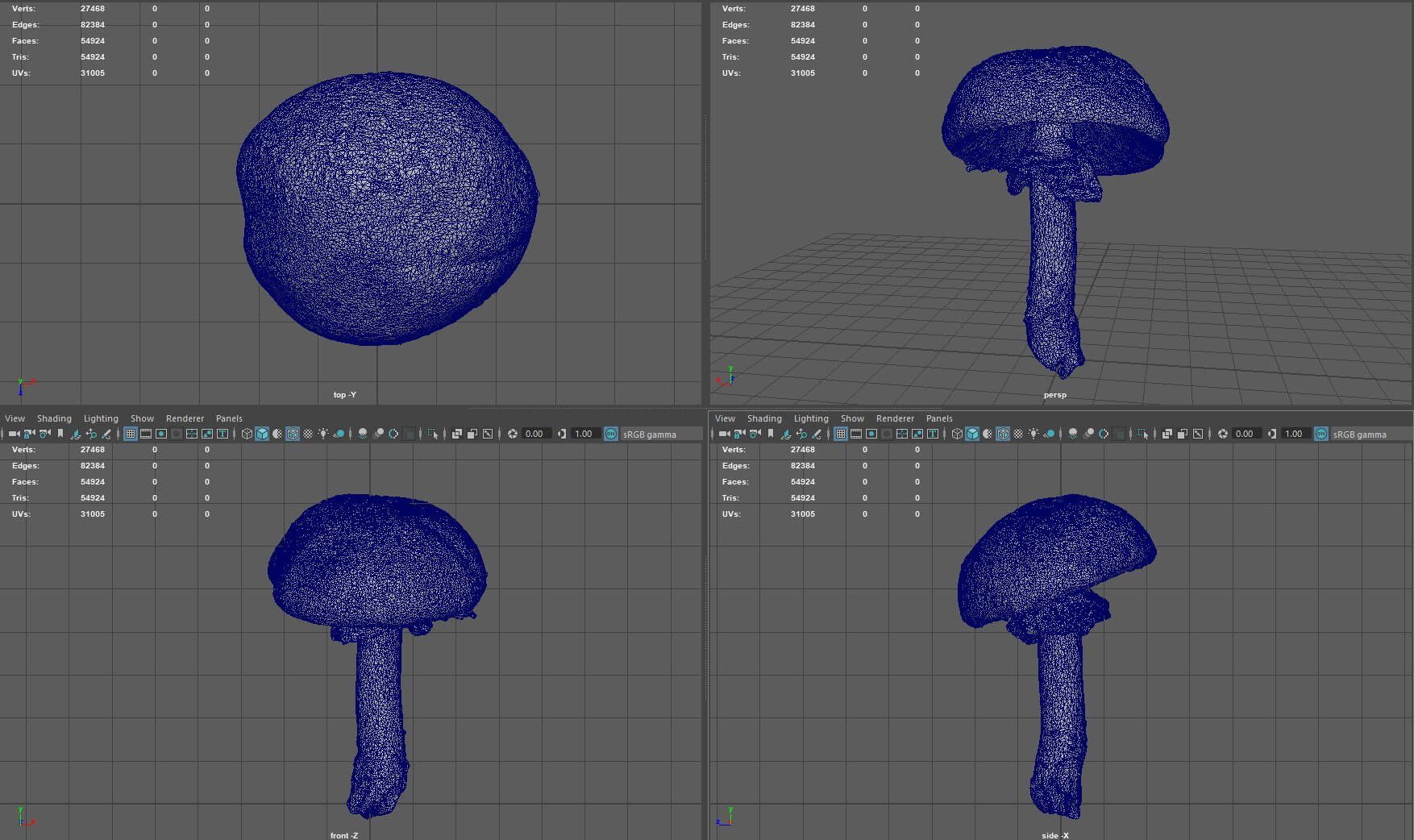
Task: Click Lock Camera icon in side view toolbar
Action: tap(739, 434)
